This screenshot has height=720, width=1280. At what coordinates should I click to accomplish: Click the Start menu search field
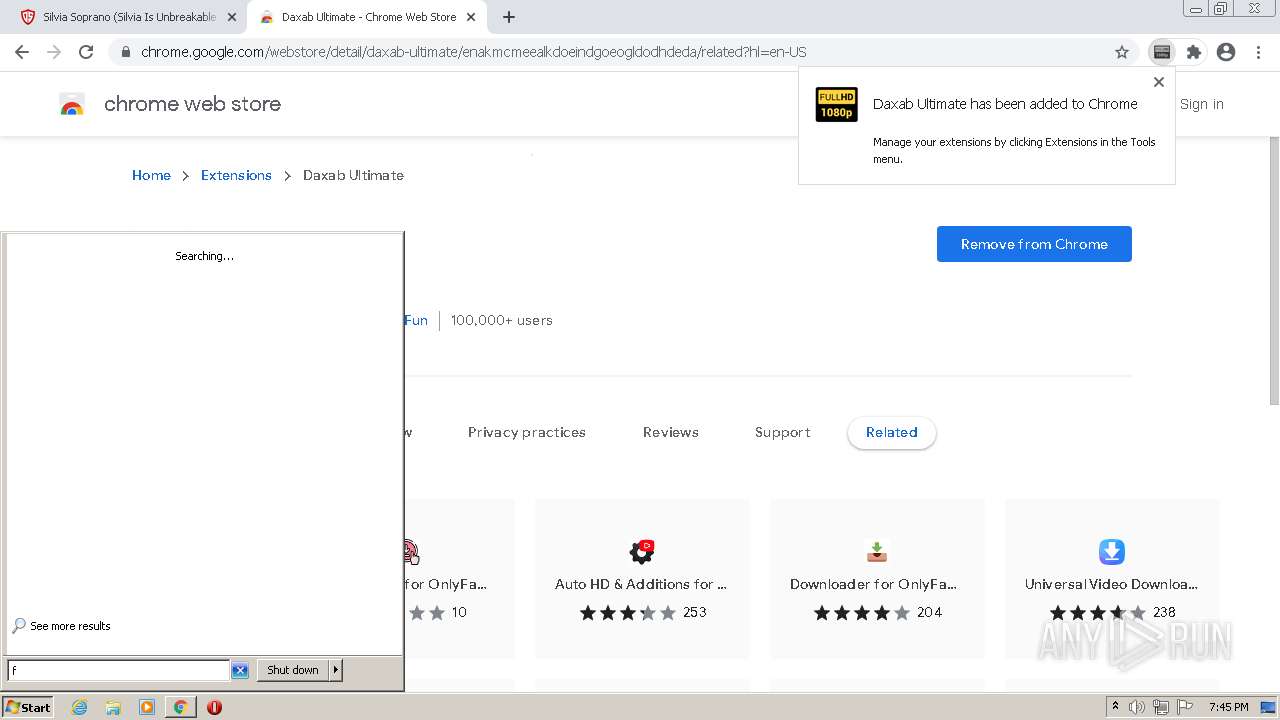119,670
